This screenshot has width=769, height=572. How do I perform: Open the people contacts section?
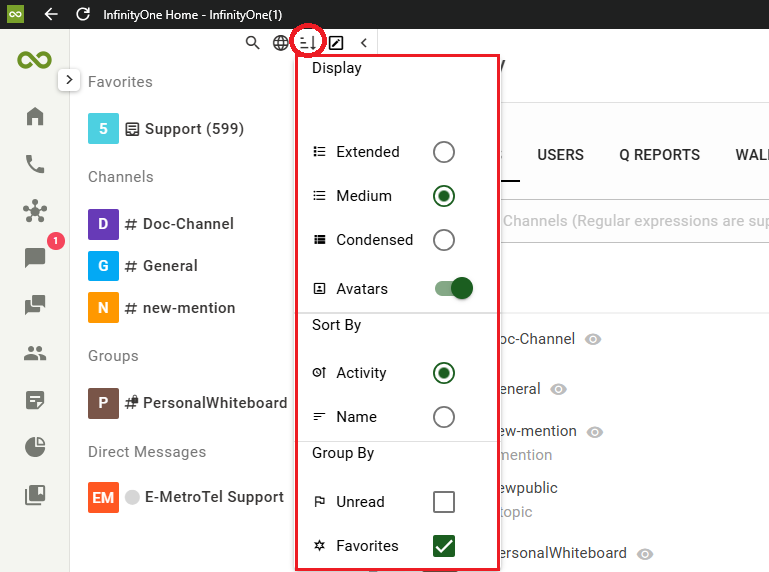tap(35, 352)
